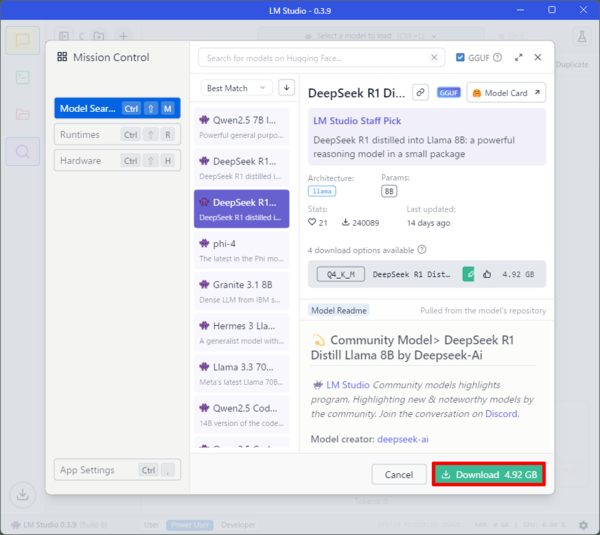This screenshot has height=535, width=600.
Task: Open App Settings
Action: click(117, 470)
